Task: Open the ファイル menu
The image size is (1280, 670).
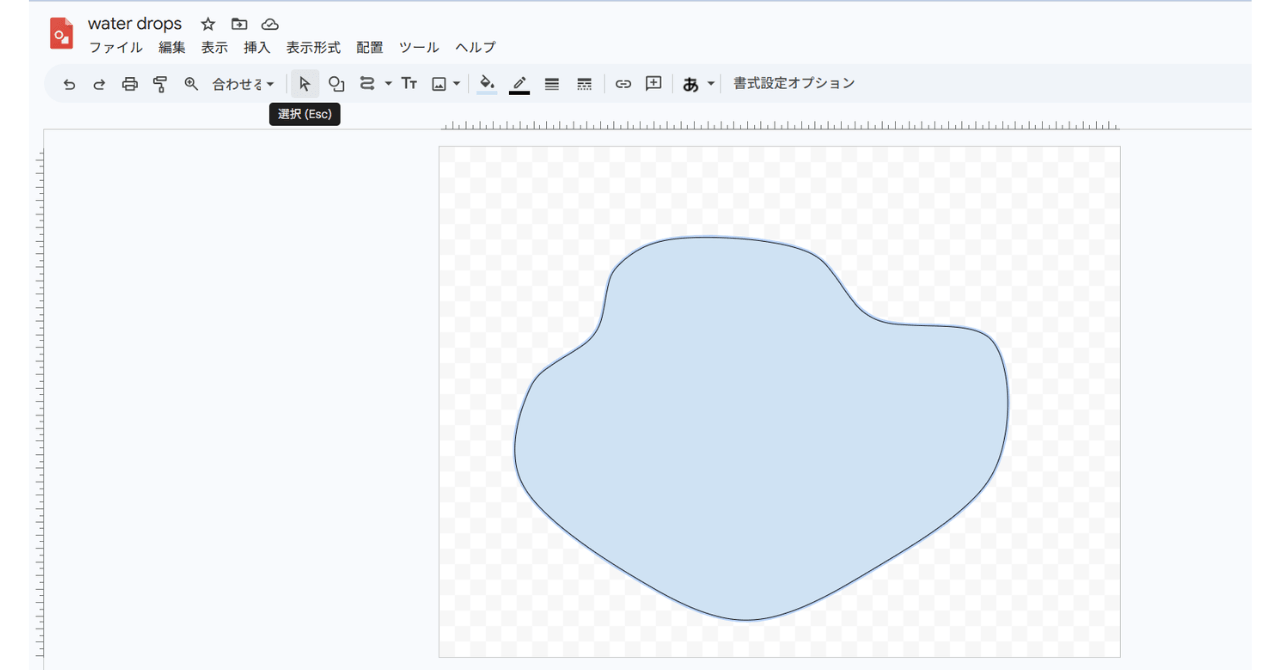Action: [116, 47]
